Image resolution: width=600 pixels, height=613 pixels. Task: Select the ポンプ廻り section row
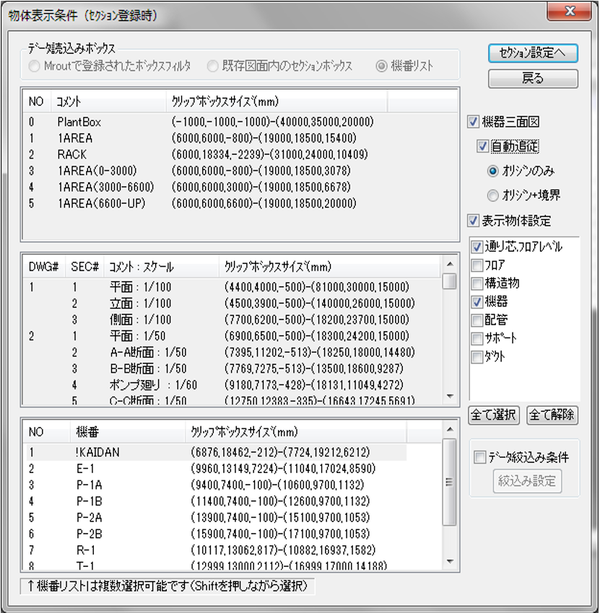click(136, 383)
